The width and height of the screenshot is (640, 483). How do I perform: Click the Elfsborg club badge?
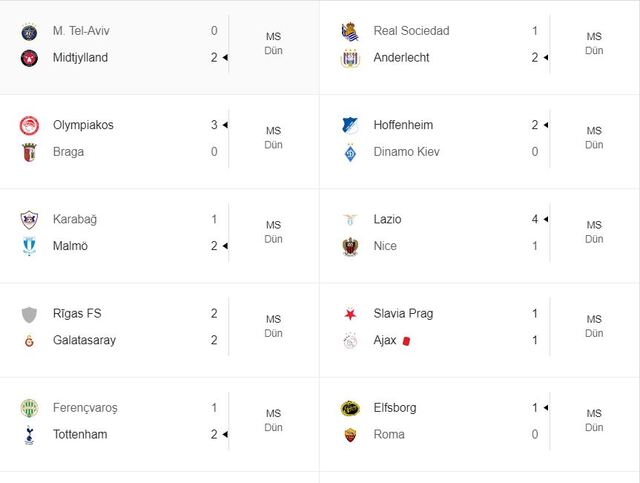pyautogui.click(x=350, y=408)
